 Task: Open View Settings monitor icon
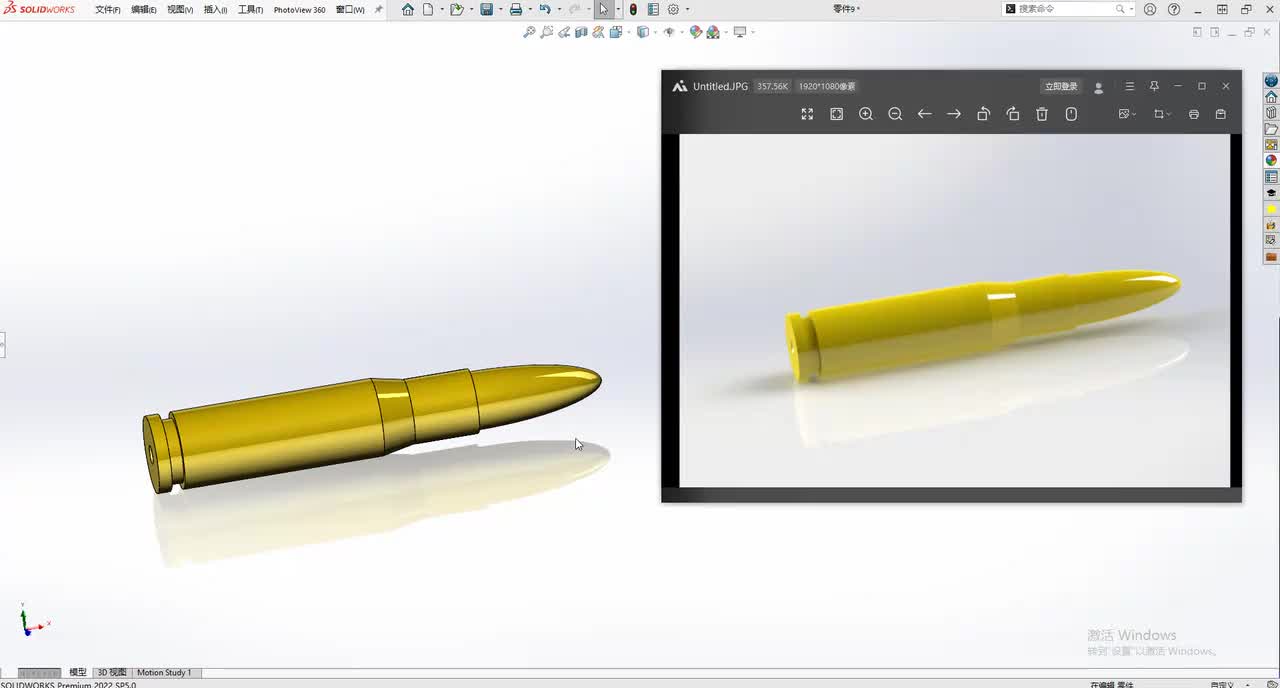[740, 32]
